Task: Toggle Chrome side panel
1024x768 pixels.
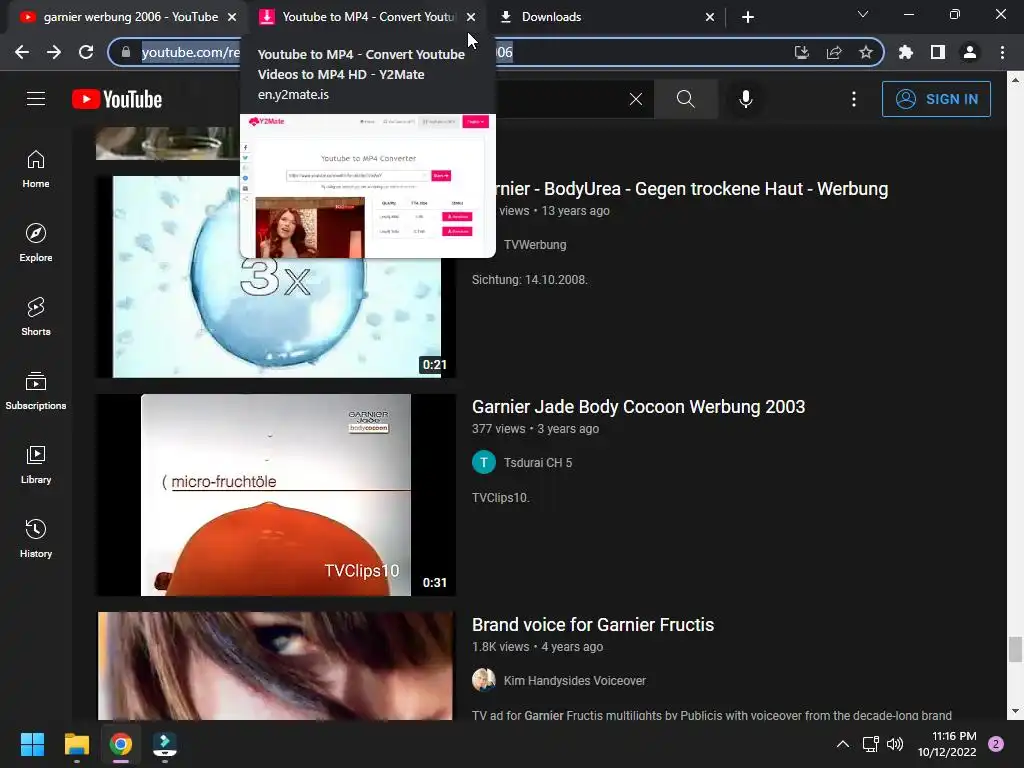Action: coord(937,52)
